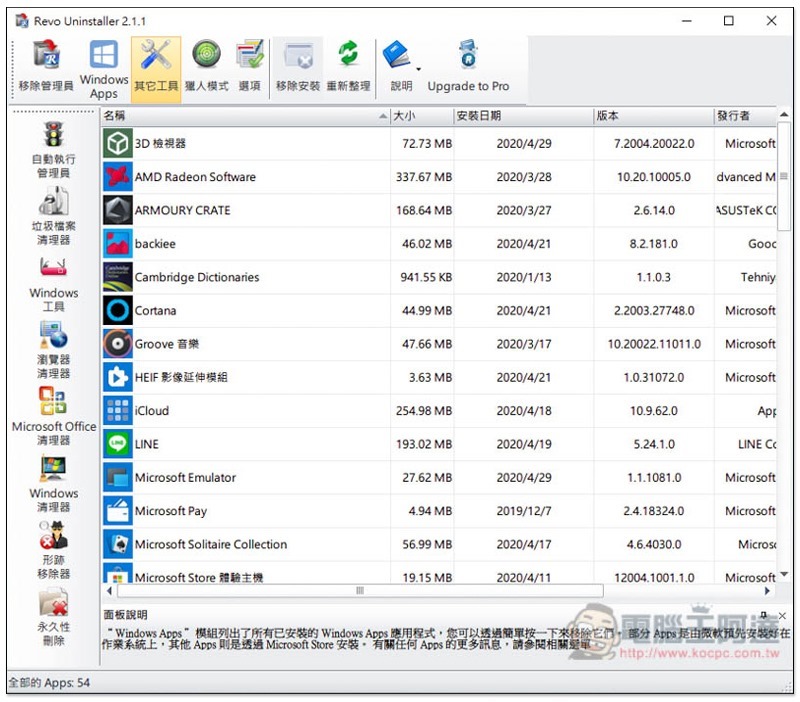Select the LINE app entry
800x702 pixels.
click(147, 444)
